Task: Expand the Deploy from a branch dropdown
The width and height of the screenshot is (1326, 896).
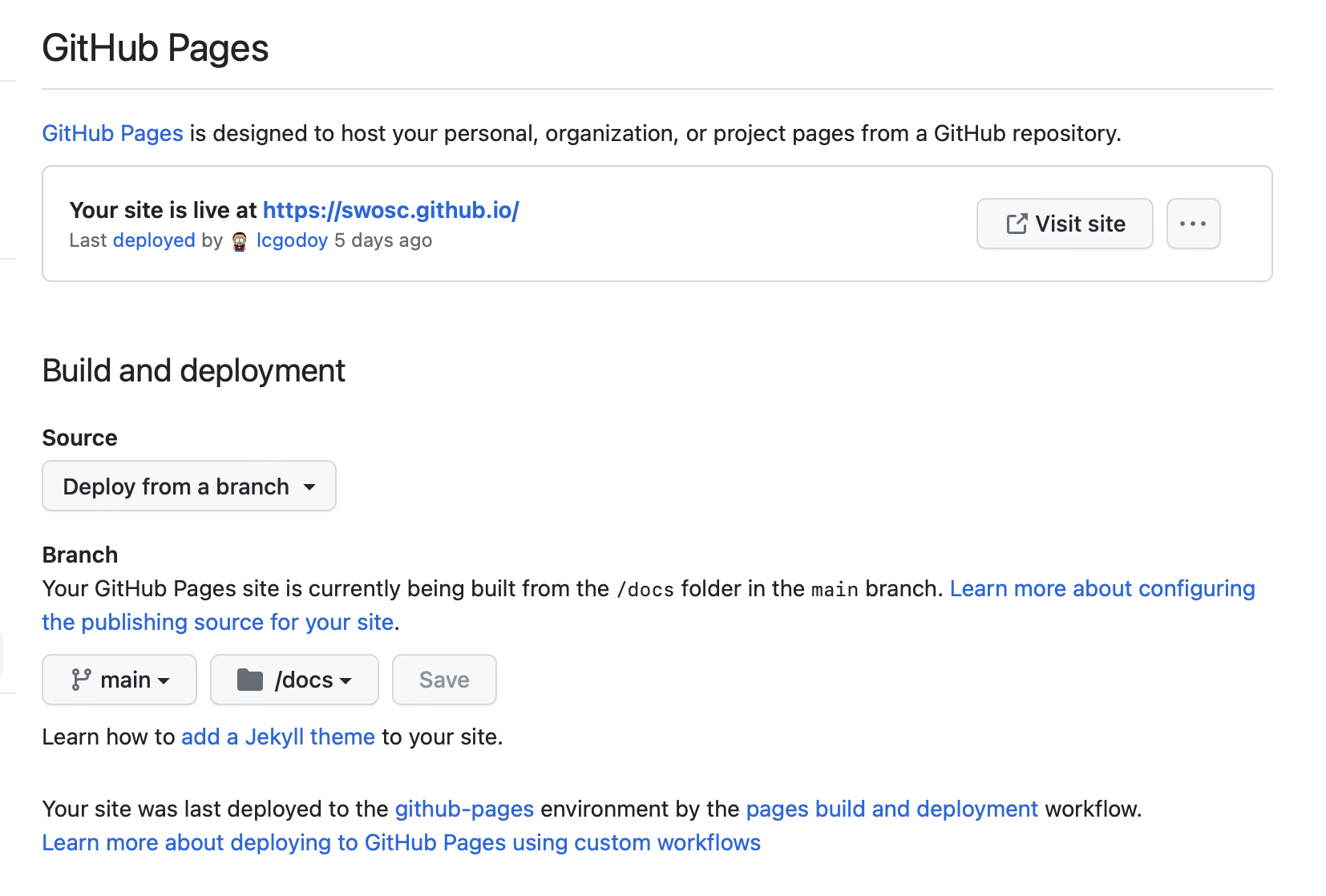Action: [x=189, y=486]
